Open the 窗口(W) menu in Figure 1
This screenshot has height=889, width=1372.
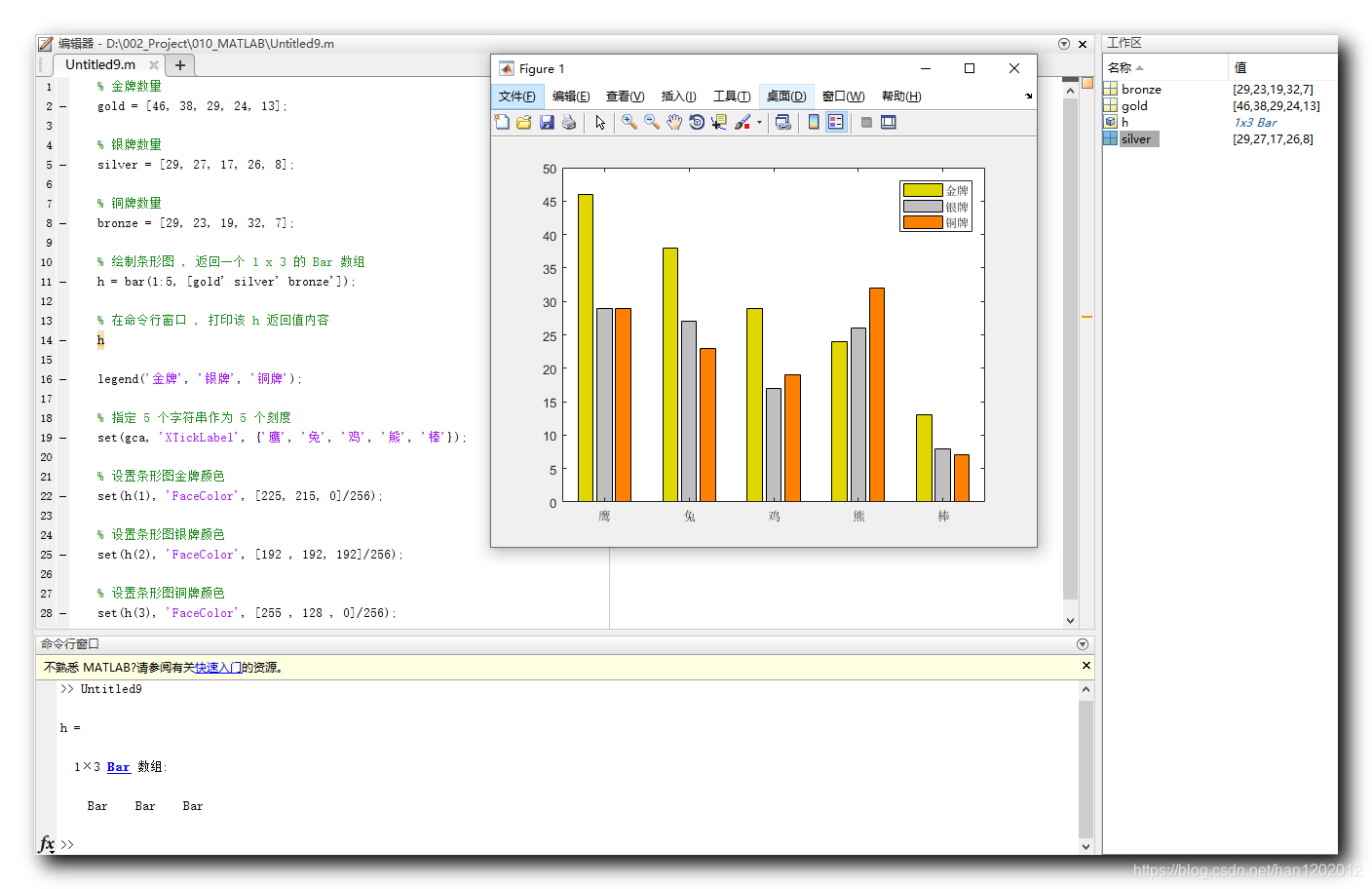click(x=844, y=96)
